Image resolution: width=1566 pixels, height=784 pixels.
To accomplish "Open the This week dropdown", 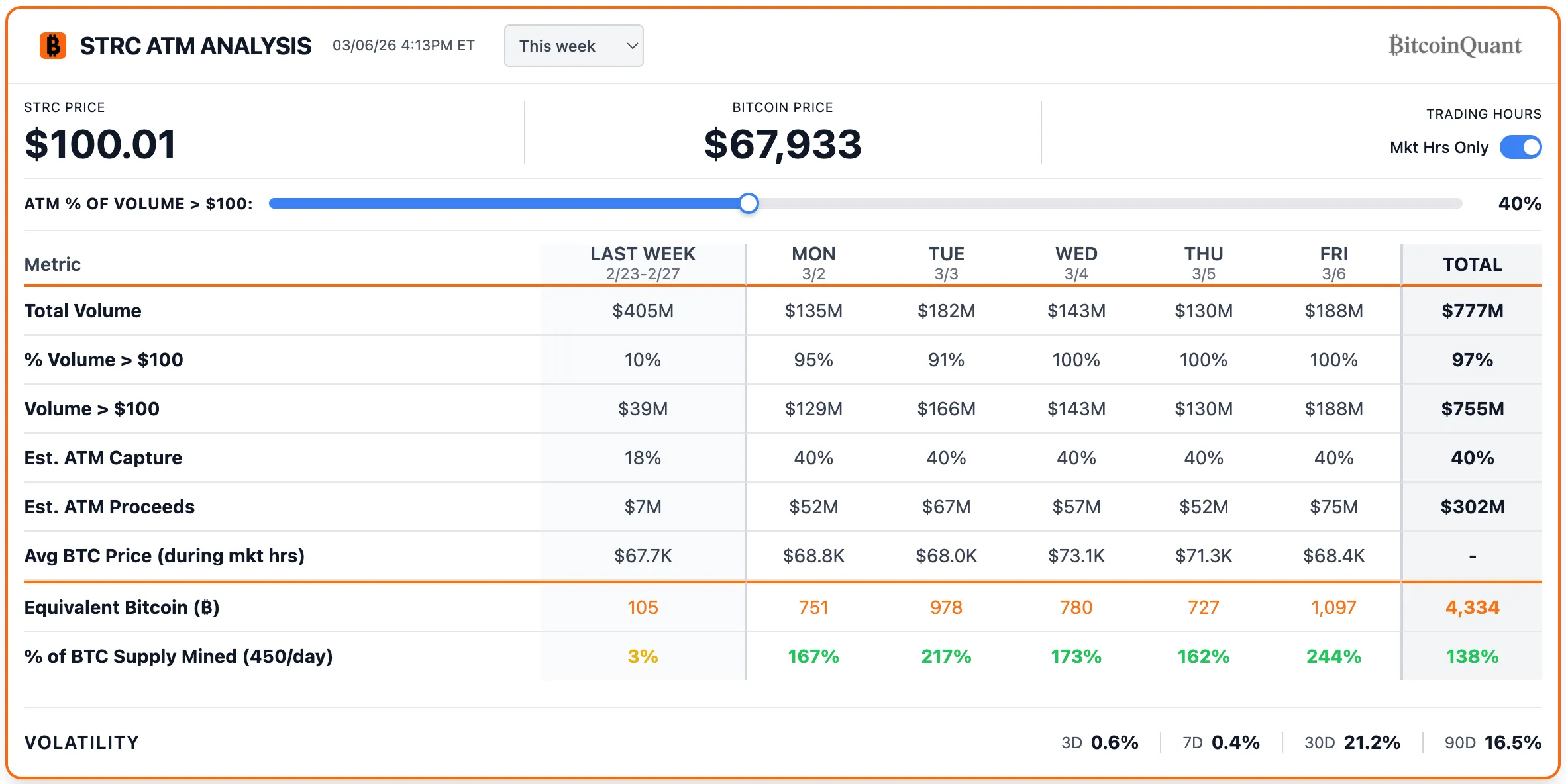I will [574, 45].
